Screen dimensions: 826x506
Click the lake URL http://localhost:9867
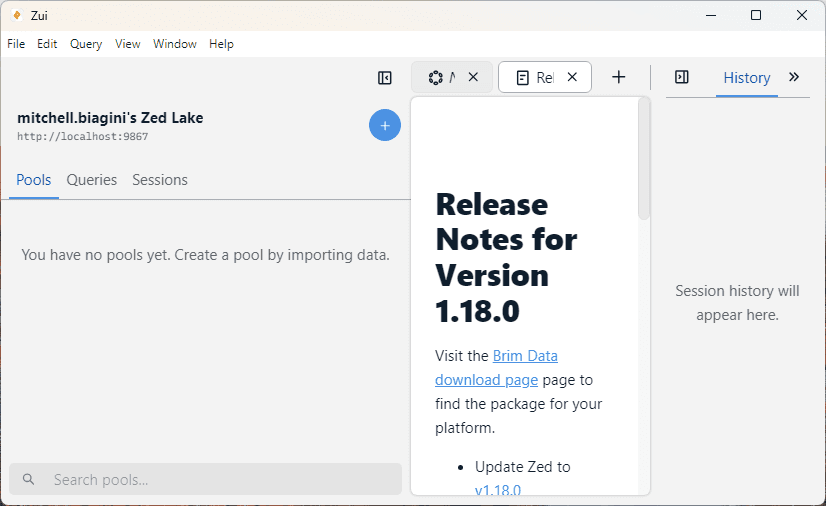(83, 136)
